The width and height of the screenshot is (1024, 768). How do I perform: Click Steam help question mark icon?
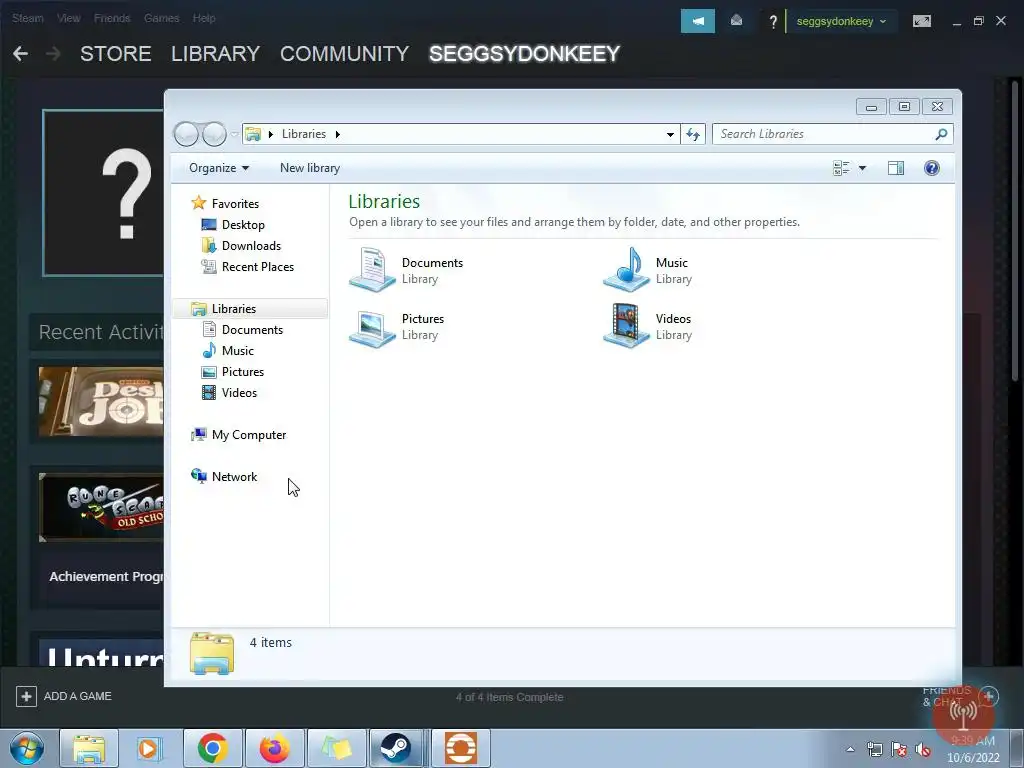point(773,22)
